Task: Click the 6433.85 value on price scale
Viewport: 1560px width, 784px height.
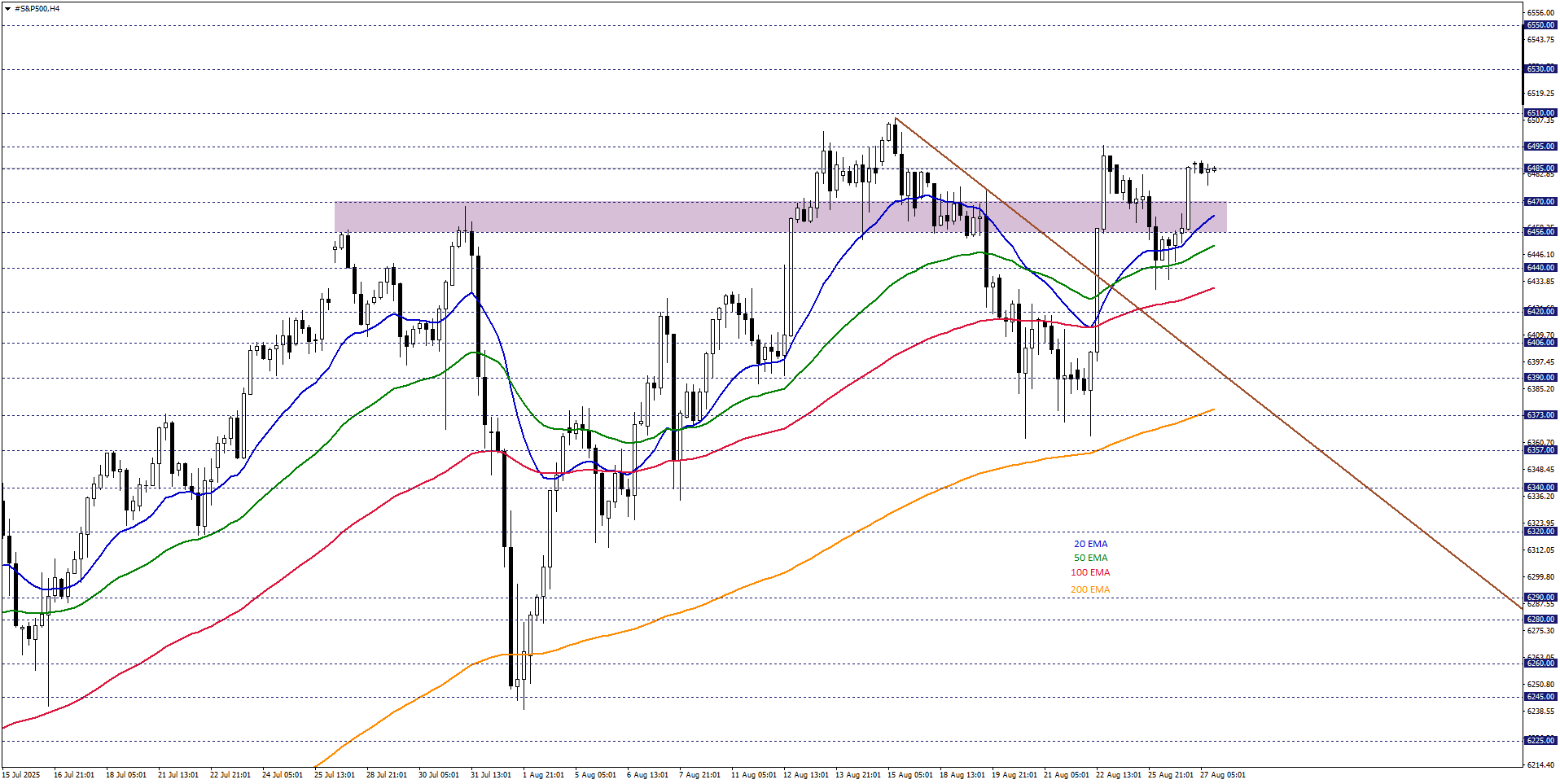Action: (x=1540, y=282)
